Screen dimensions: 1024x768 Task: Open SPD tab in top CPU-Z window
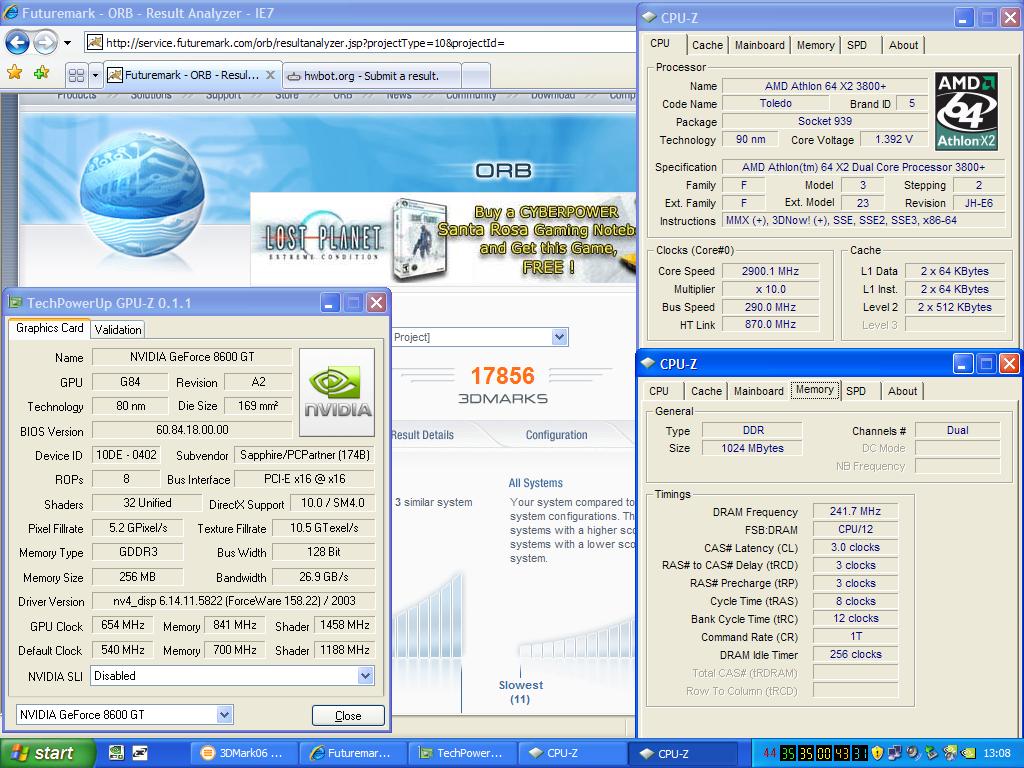[857, 45]
